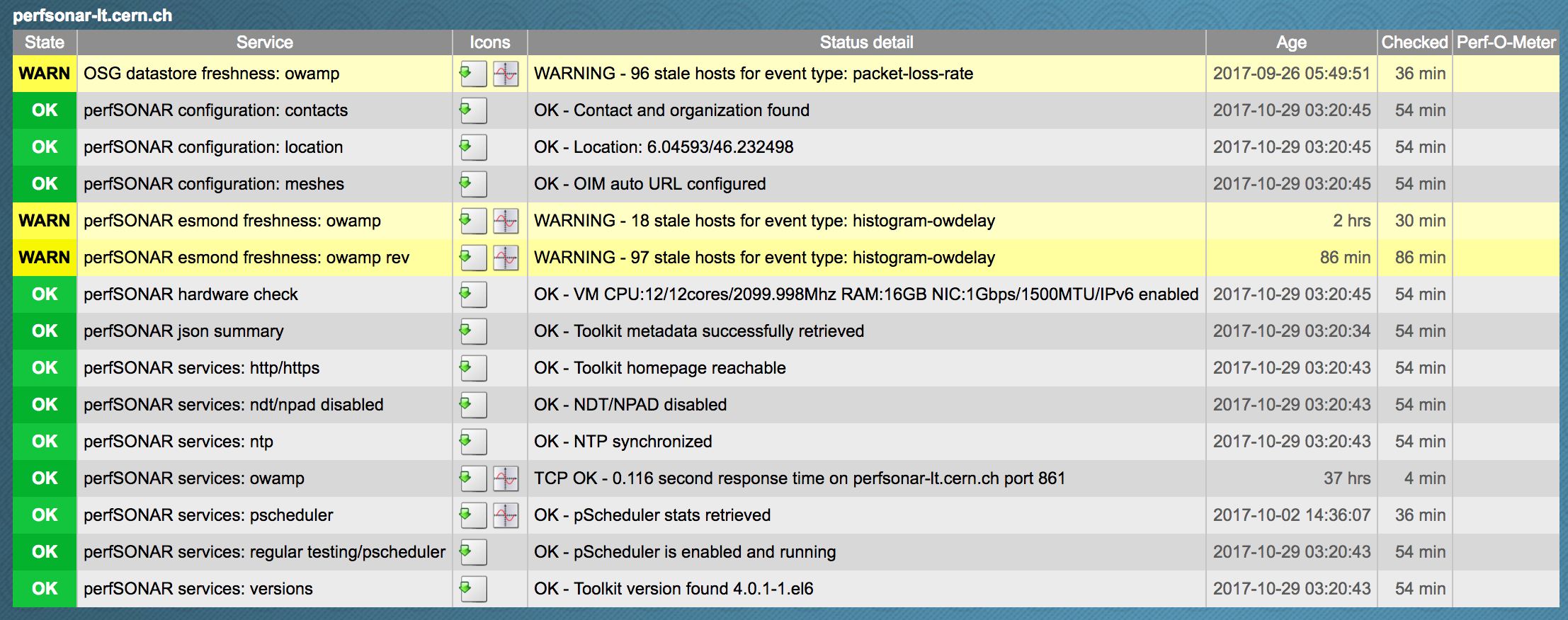1568x620 pixels.
Task: Click age value '2017-09-26 05:49:51'
Action: (x=1292, y=74)
